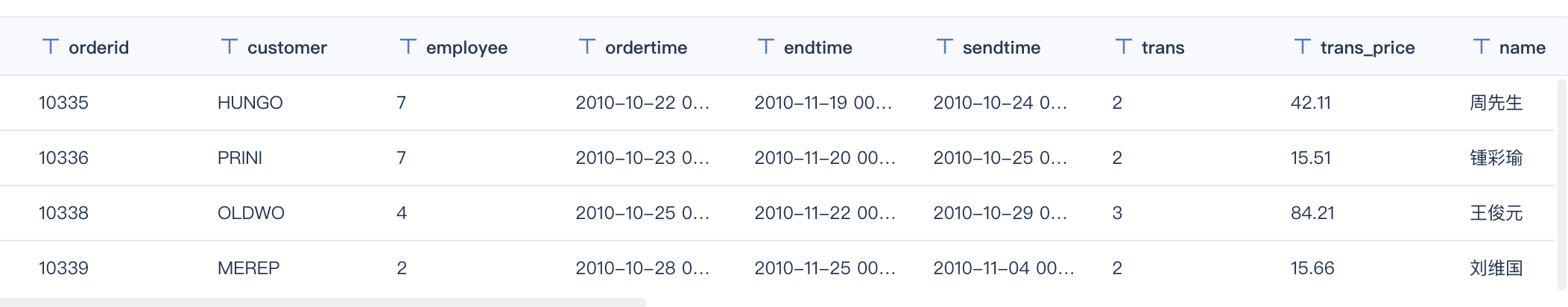Select order ID cell 10335
The width and height of the screenshot is (1568, 307).
point(63,103)
